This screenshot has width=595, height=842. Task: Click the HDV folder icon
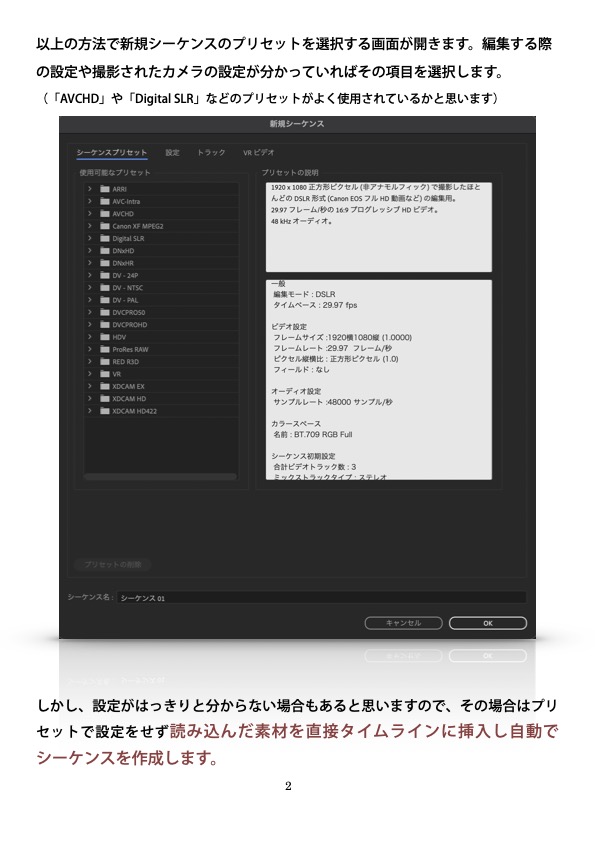[105, 337]
